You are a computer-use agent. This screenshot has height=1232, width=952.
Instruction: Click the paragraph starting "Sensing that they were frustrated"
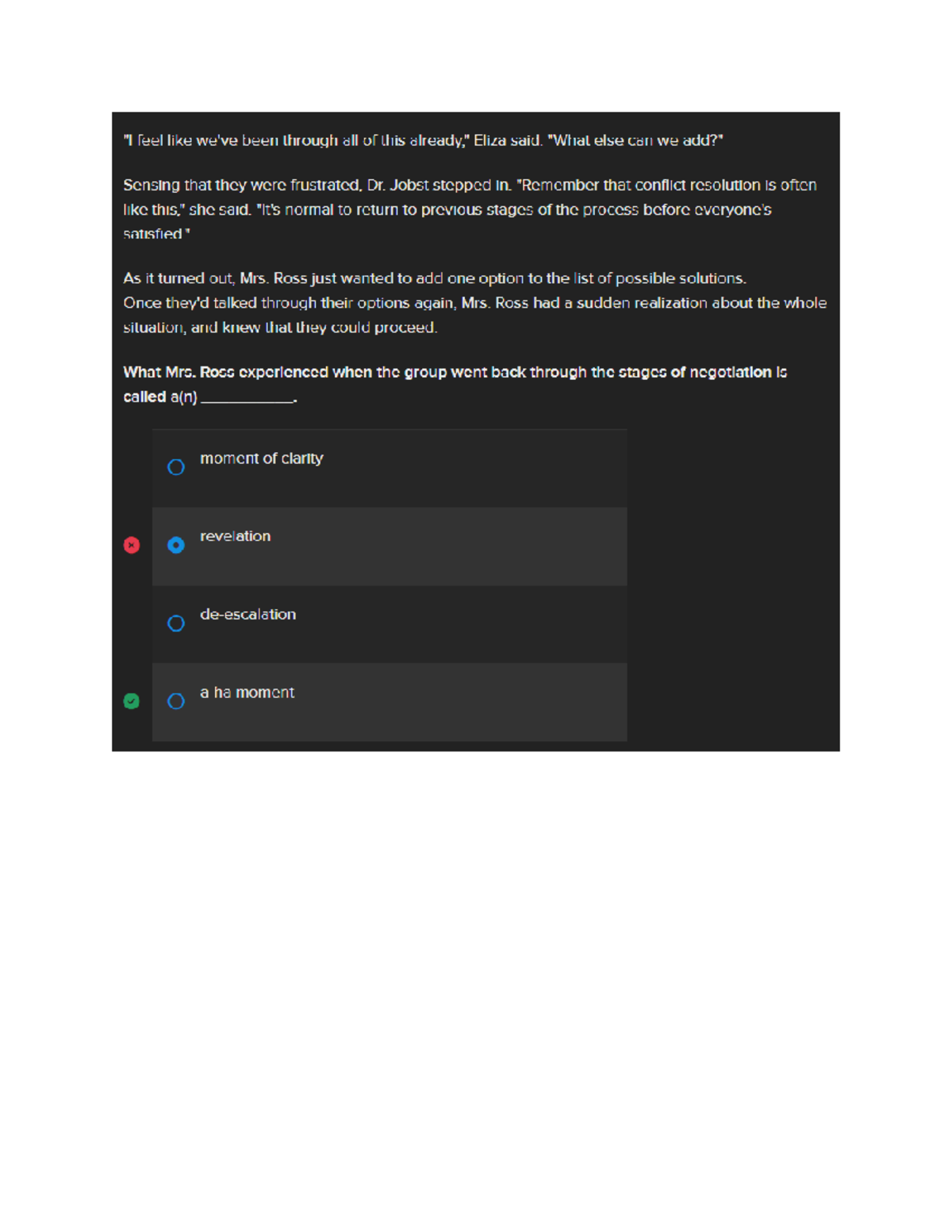click(470, 209)
